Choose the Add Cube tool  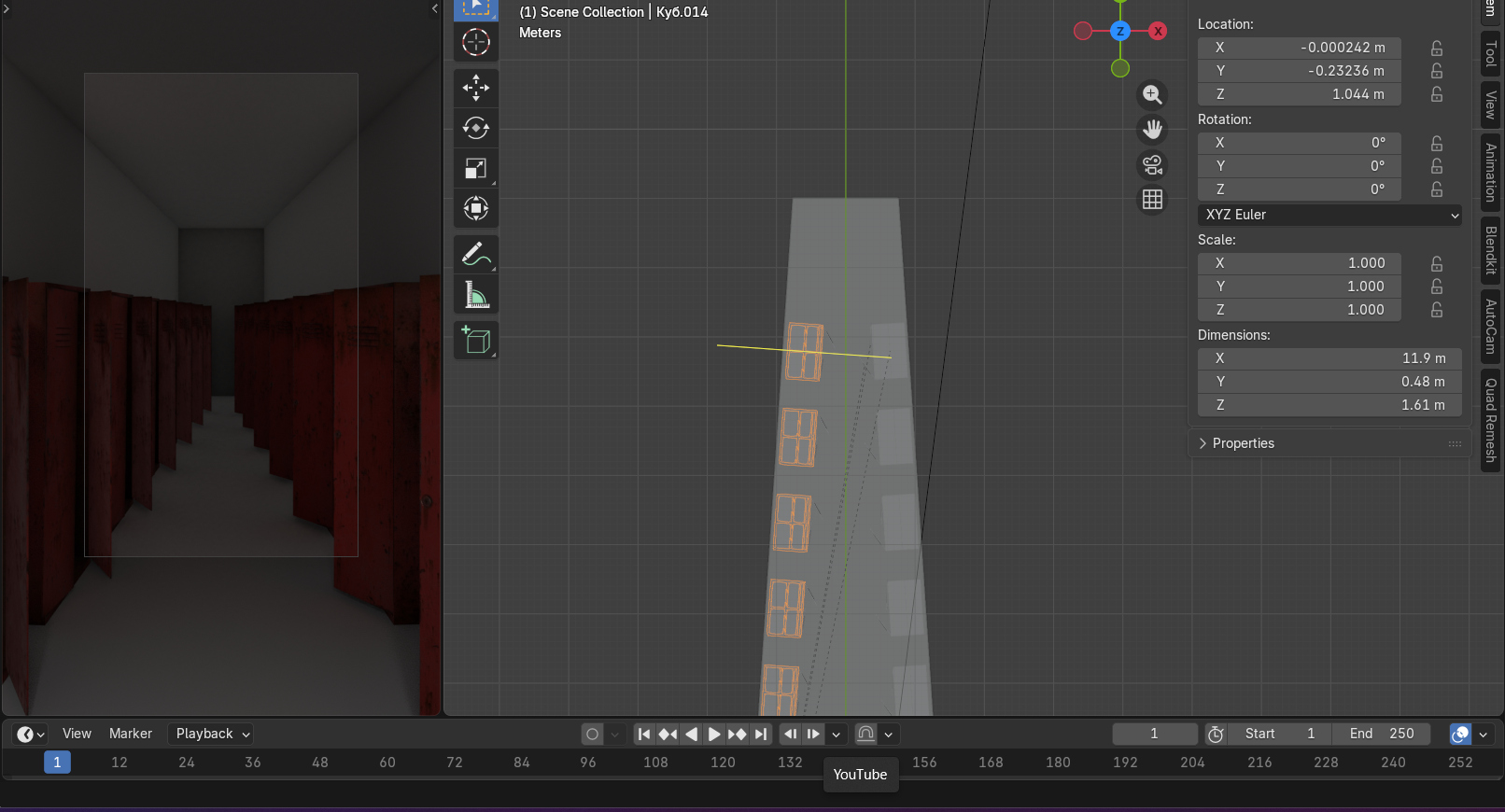(x=476, y=340)
